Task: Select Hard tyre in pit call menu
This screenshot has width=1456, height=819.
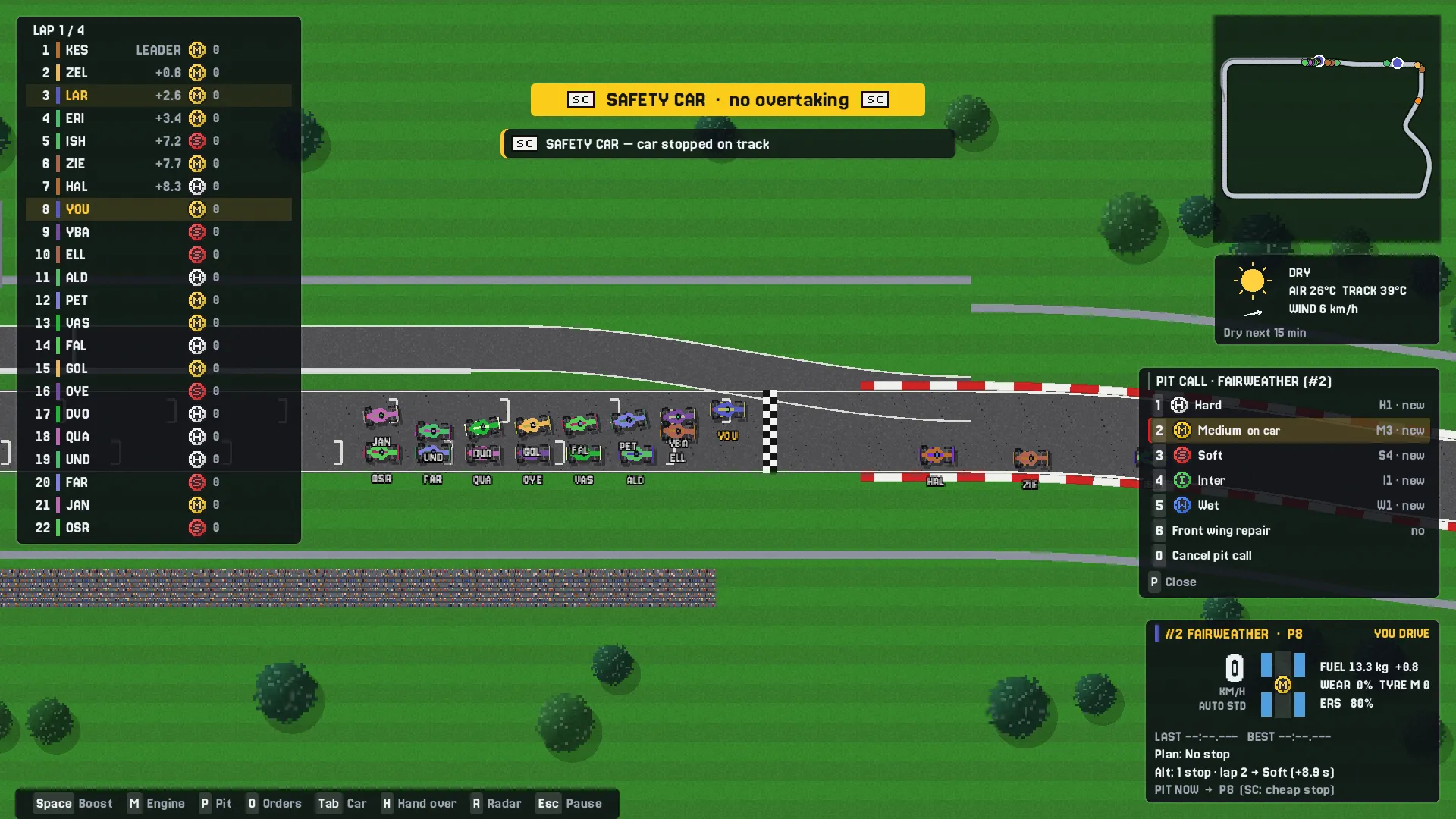Action: click(x=1289, y=405)
